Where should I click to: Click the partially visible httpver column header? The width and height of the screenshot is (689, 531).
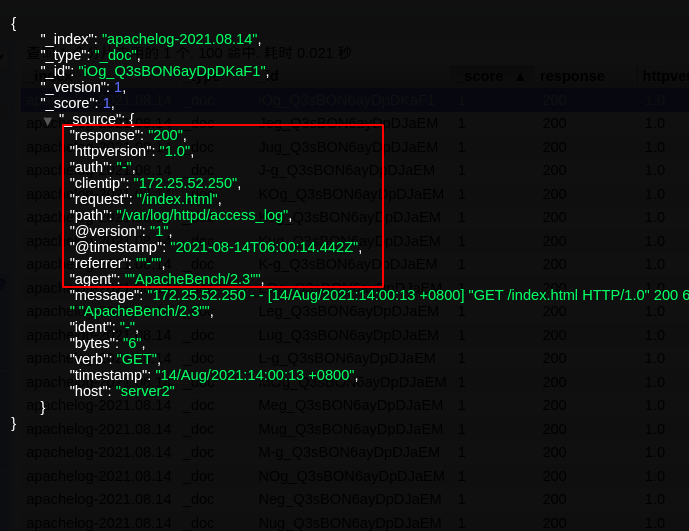[664, 76]
